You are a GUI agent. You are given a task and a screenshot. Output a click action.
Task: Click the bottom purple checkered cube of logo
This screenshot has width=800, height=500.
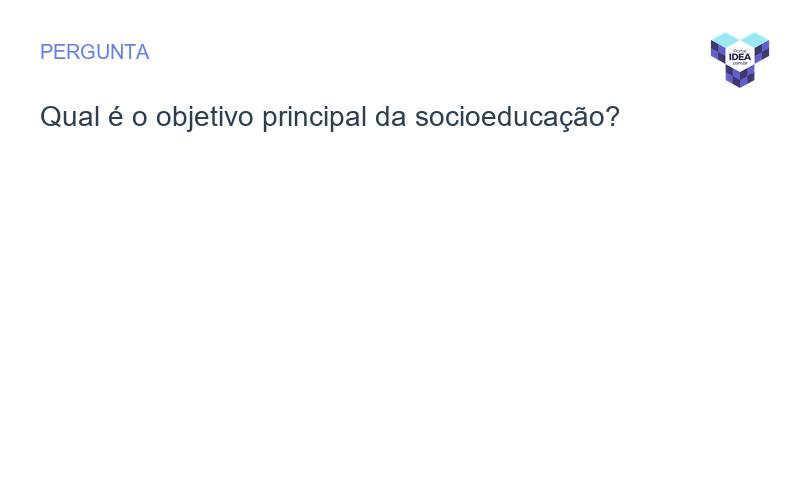pyautogui.click(x=740, y=77)
